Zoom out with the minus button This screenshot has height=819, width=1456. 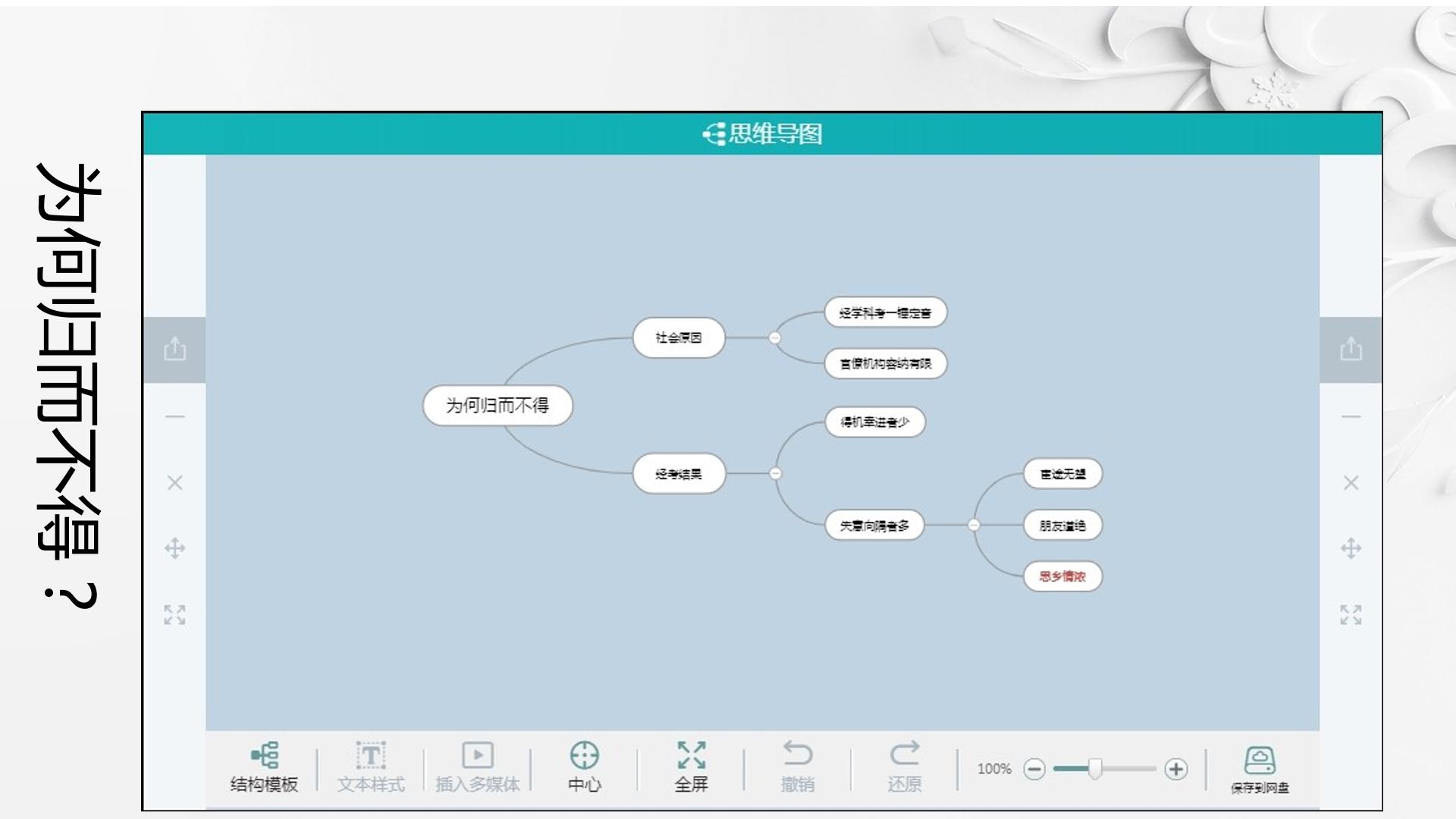click(x=1034, y=769)
